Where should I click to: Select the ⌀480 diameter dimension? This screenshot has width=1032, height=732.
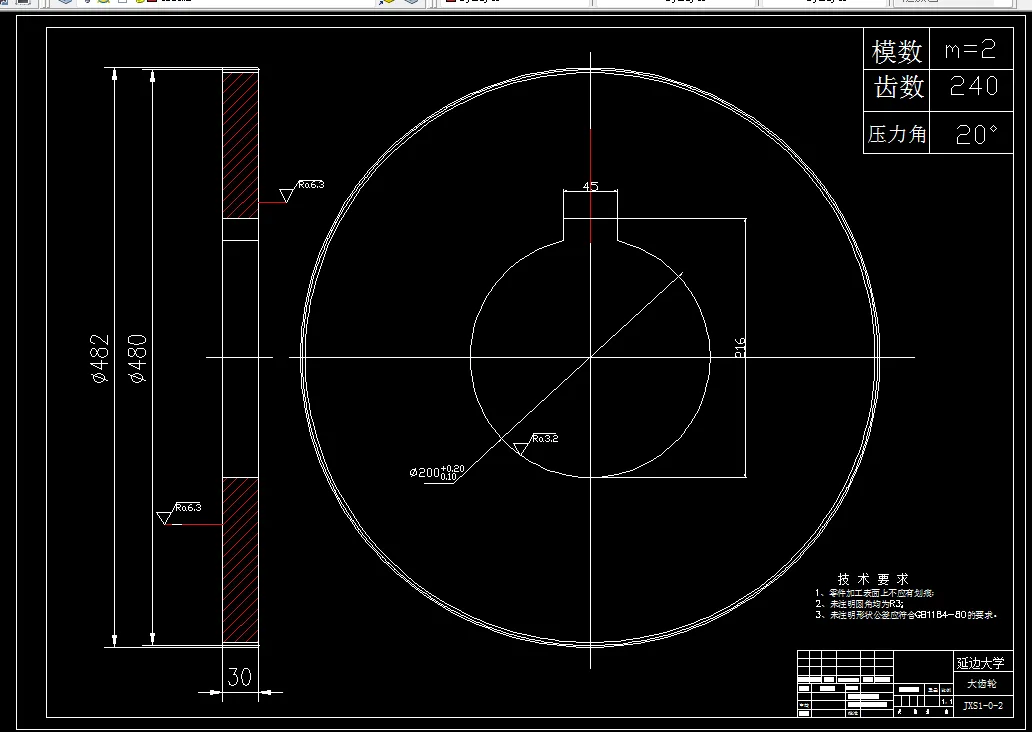138,359
